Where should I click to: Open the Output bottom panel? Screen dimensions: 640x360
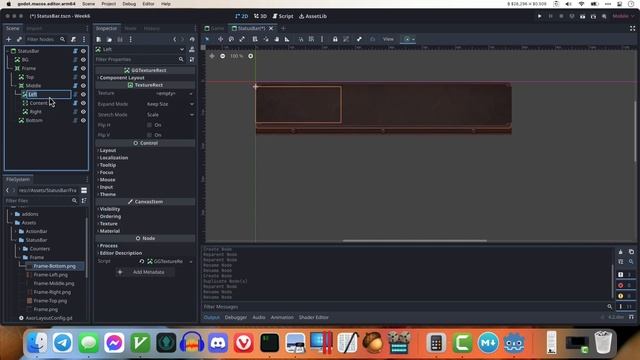211,317
